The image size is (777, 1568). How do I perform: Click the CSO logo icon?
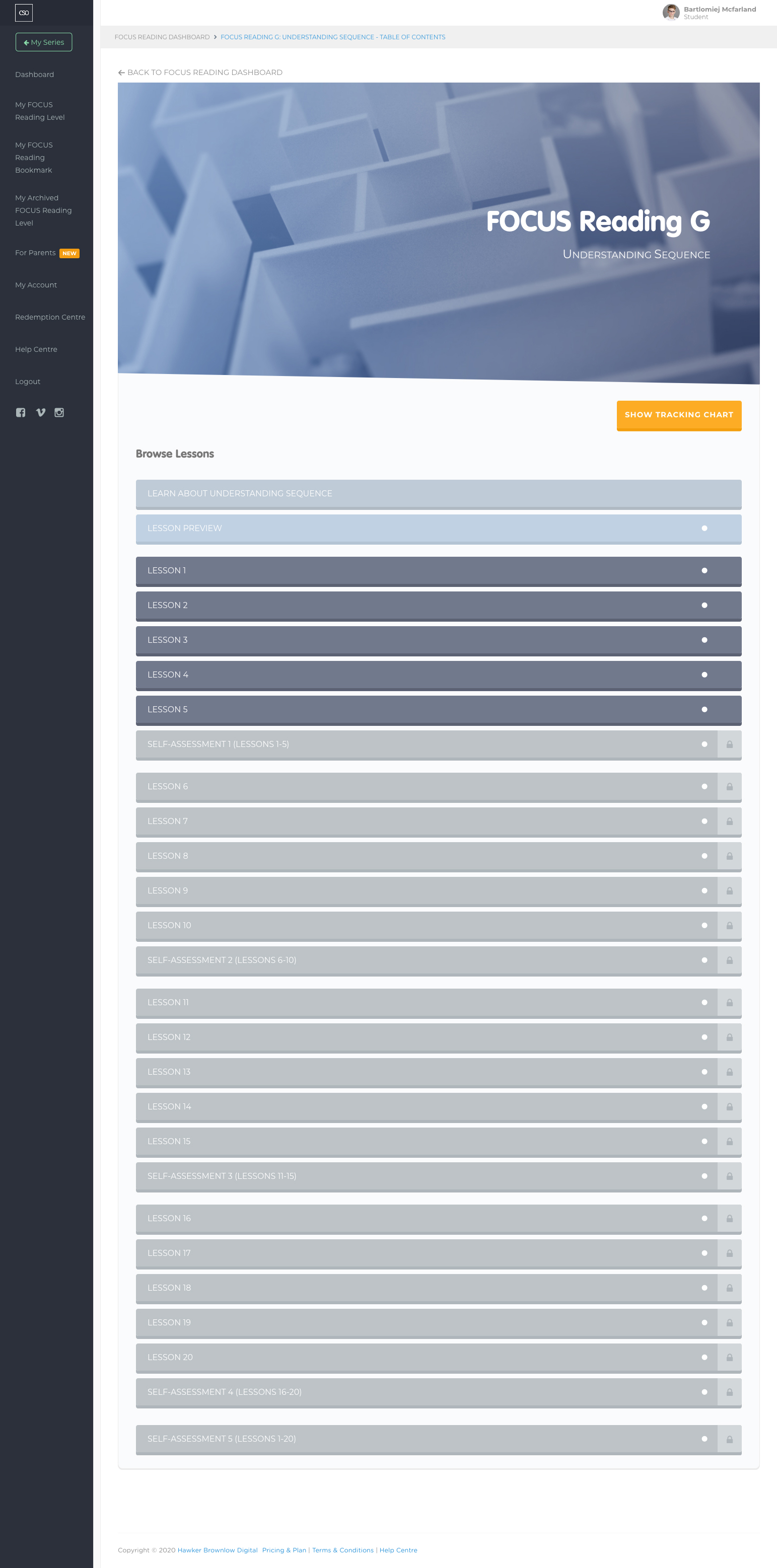click(x=24, y=13)
